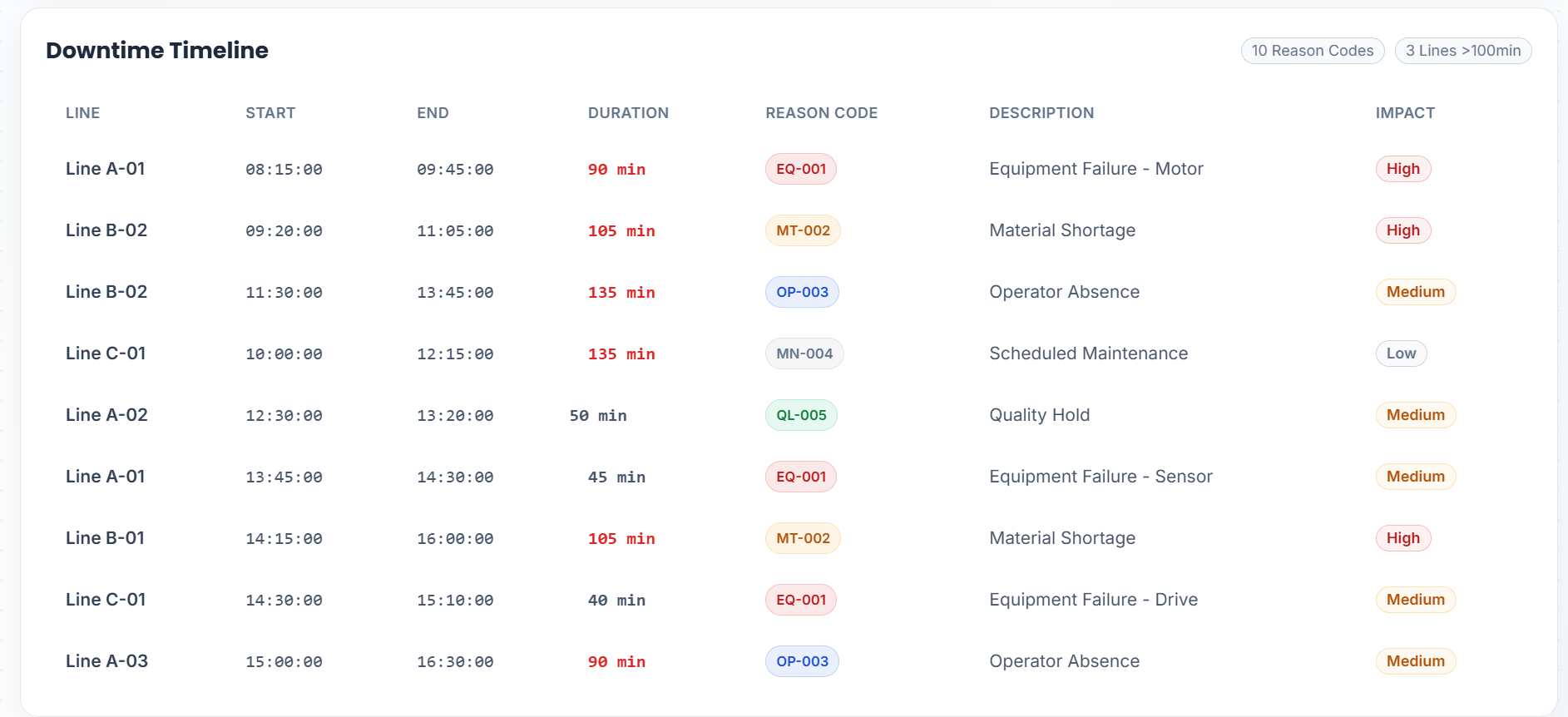The height and width of the screenshot is (717, 1568).
Task: Select the QL-005 reason code badge
Action: point(800,415)
